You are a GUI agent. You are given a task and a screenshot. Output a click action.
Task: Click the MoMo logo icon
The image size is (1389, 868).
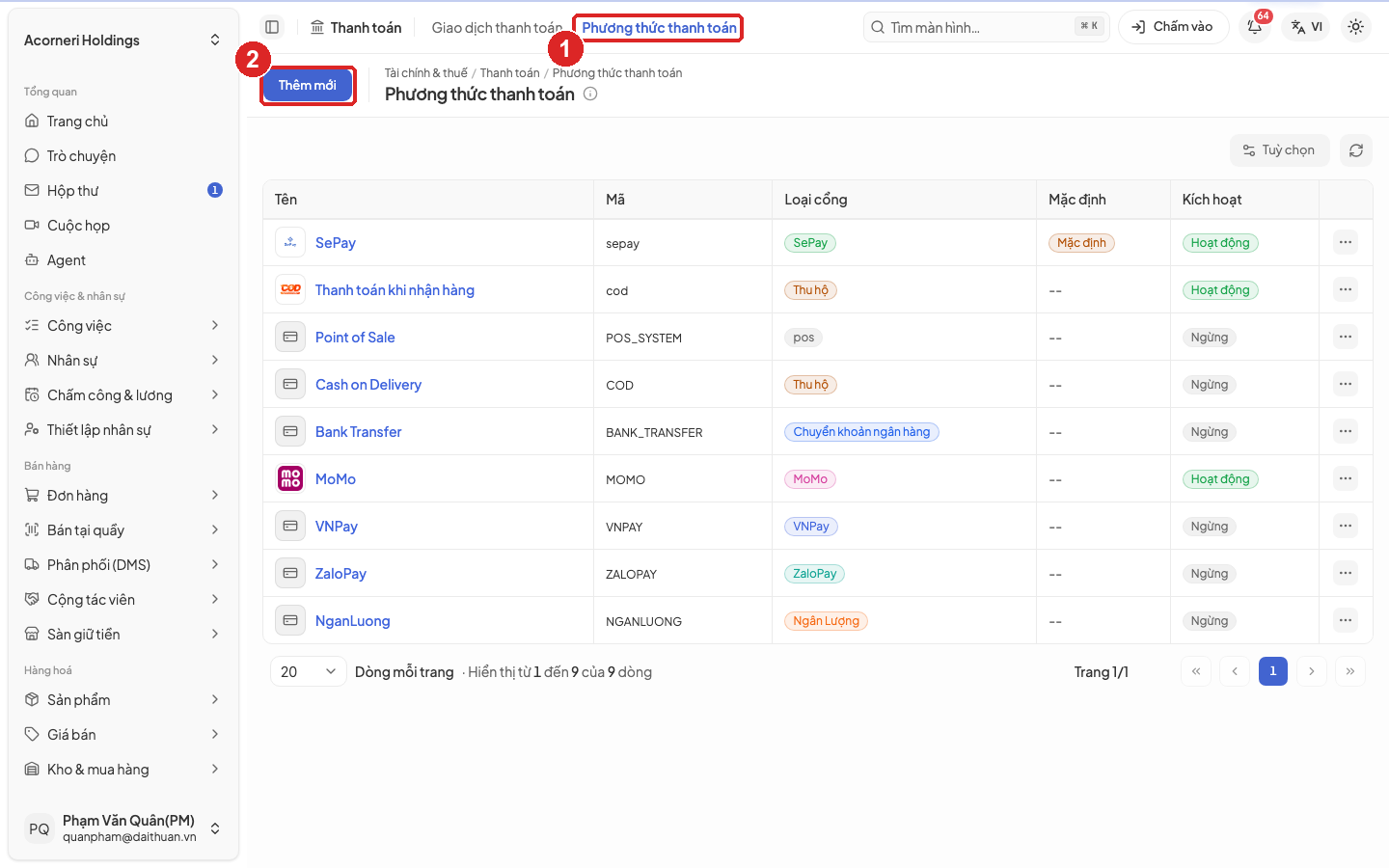tap(290, 478)
